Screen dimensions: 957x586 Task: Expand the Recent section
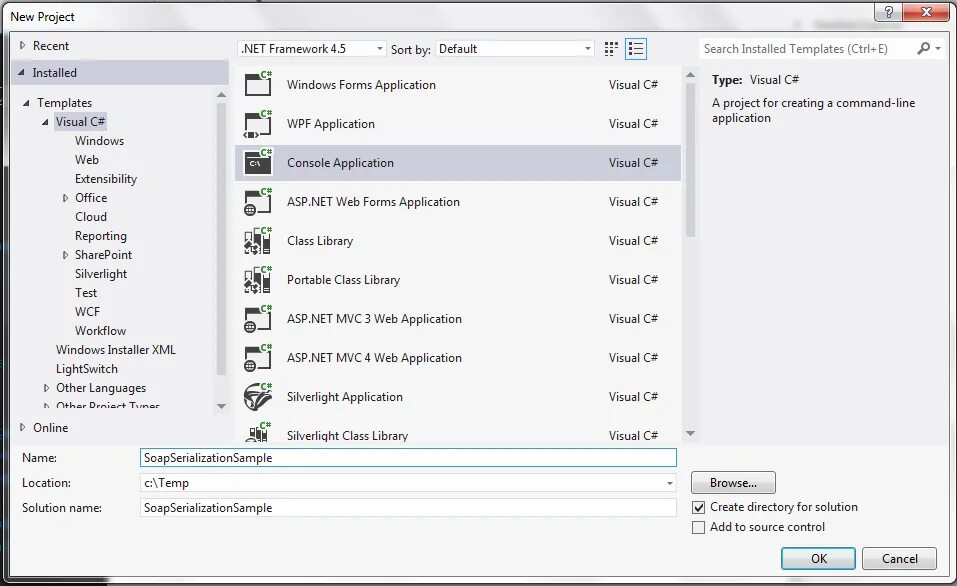coord(23,45)
